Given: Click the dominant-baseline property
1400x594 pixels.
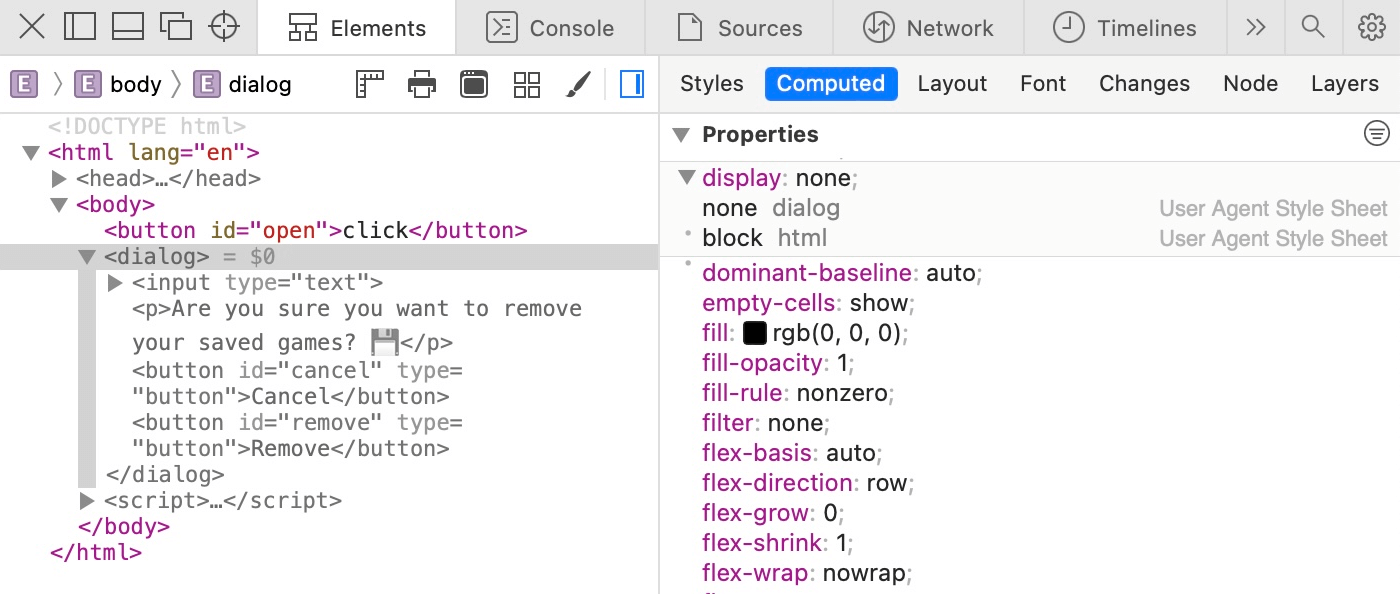Looking at the screenshot, I should [840, 273].
